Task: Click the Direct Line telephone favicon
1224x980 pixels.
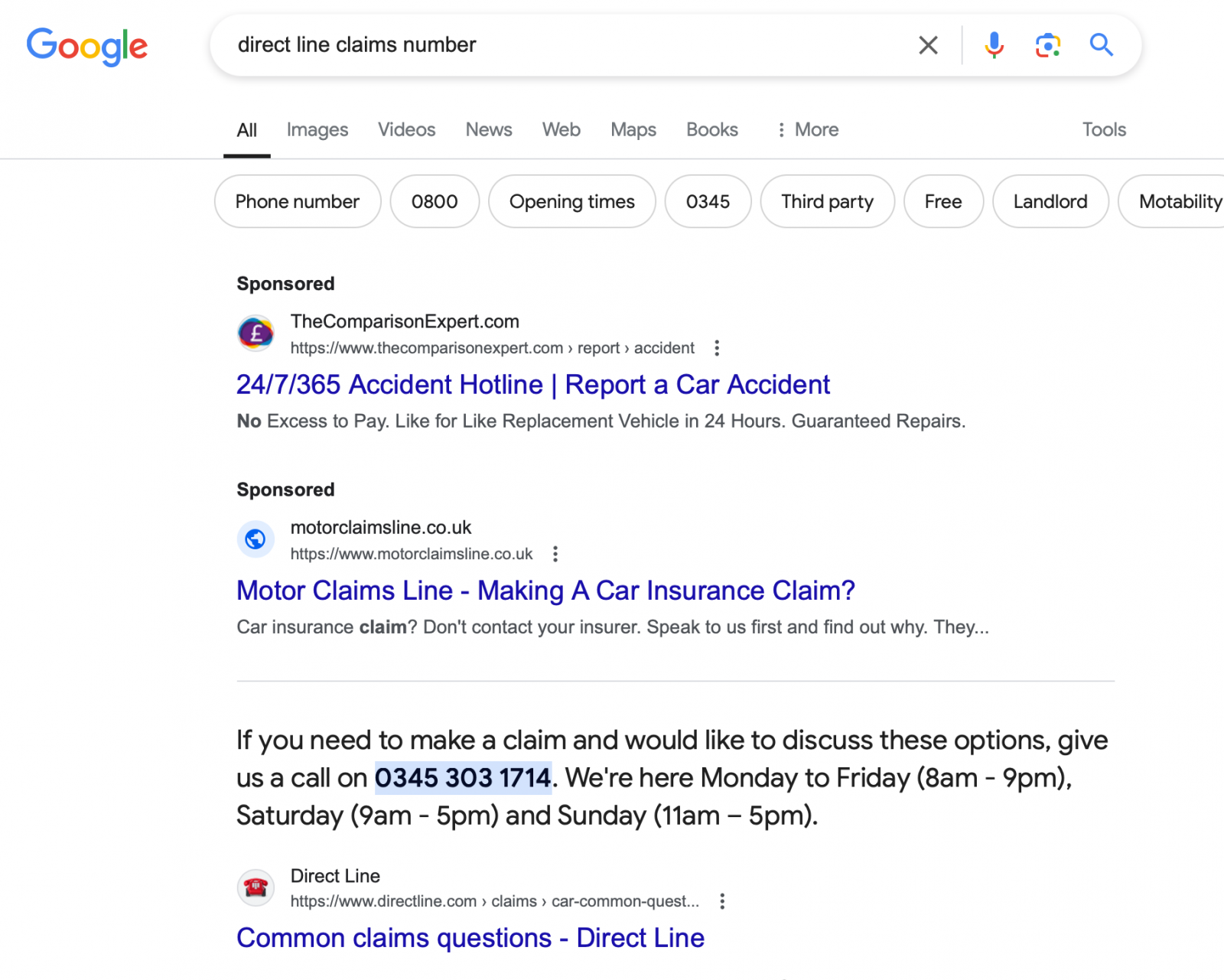Action: pos(256,887)
